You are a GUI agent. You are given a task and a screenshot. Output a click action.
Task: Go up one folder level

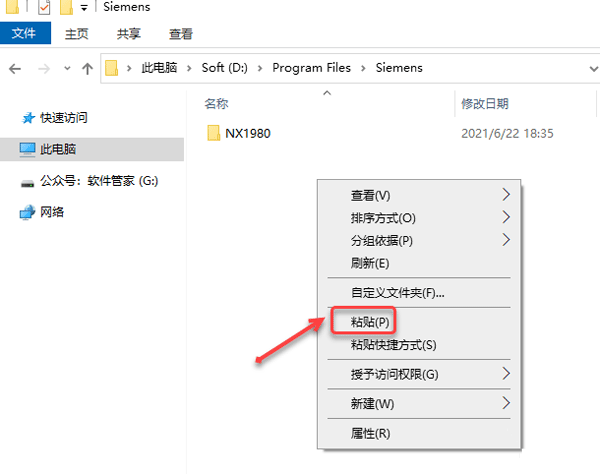click(x=87, y=69)
